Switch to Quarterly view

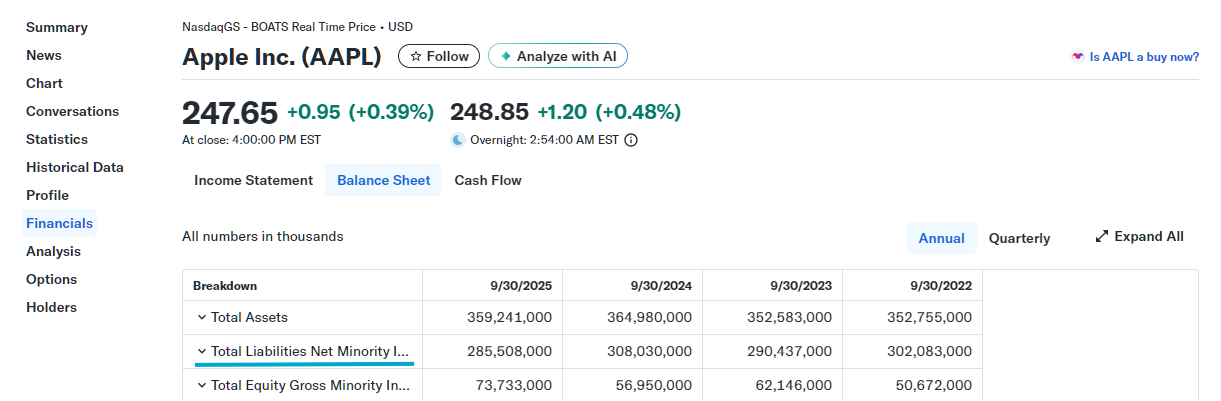(x=1019, y=238)
